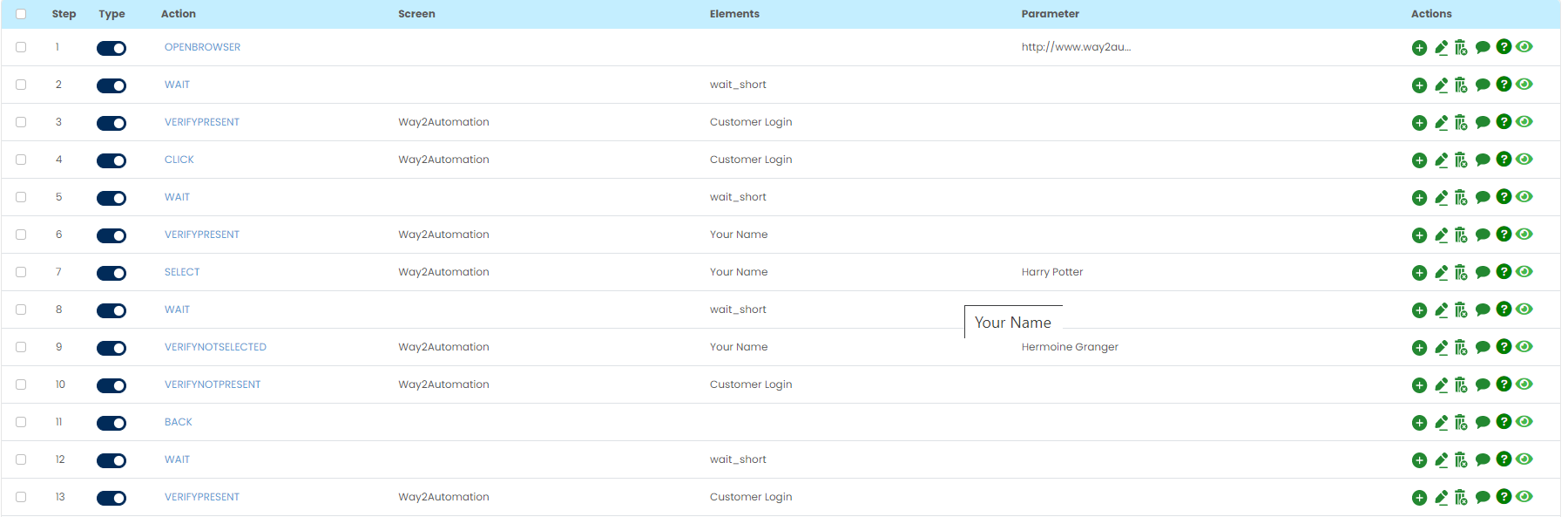This screenshot has width=1568, height=517.
Task: Open the OPENBROWSER action link
Action: (202, 47)
